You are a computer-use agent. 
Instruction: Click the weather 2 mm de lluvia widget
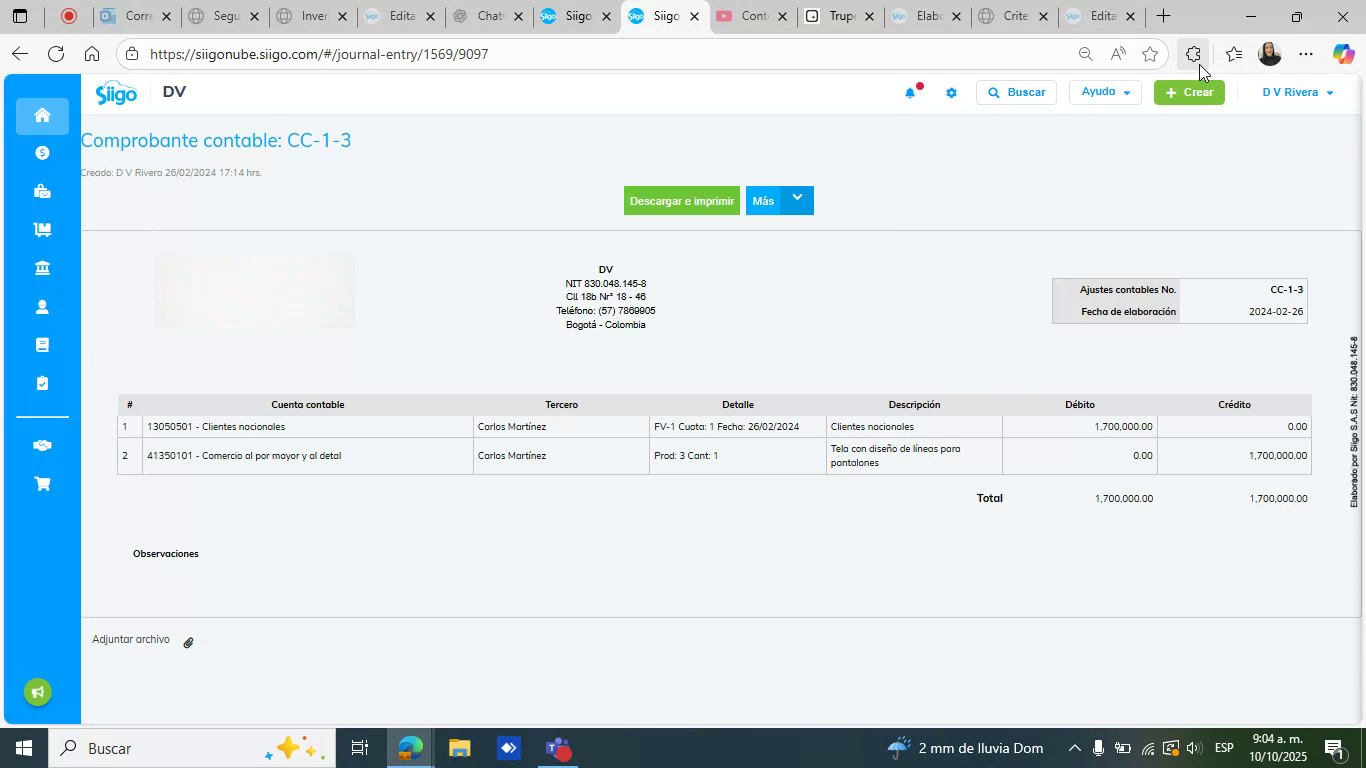pyautogui.click(x=965, y=748)
